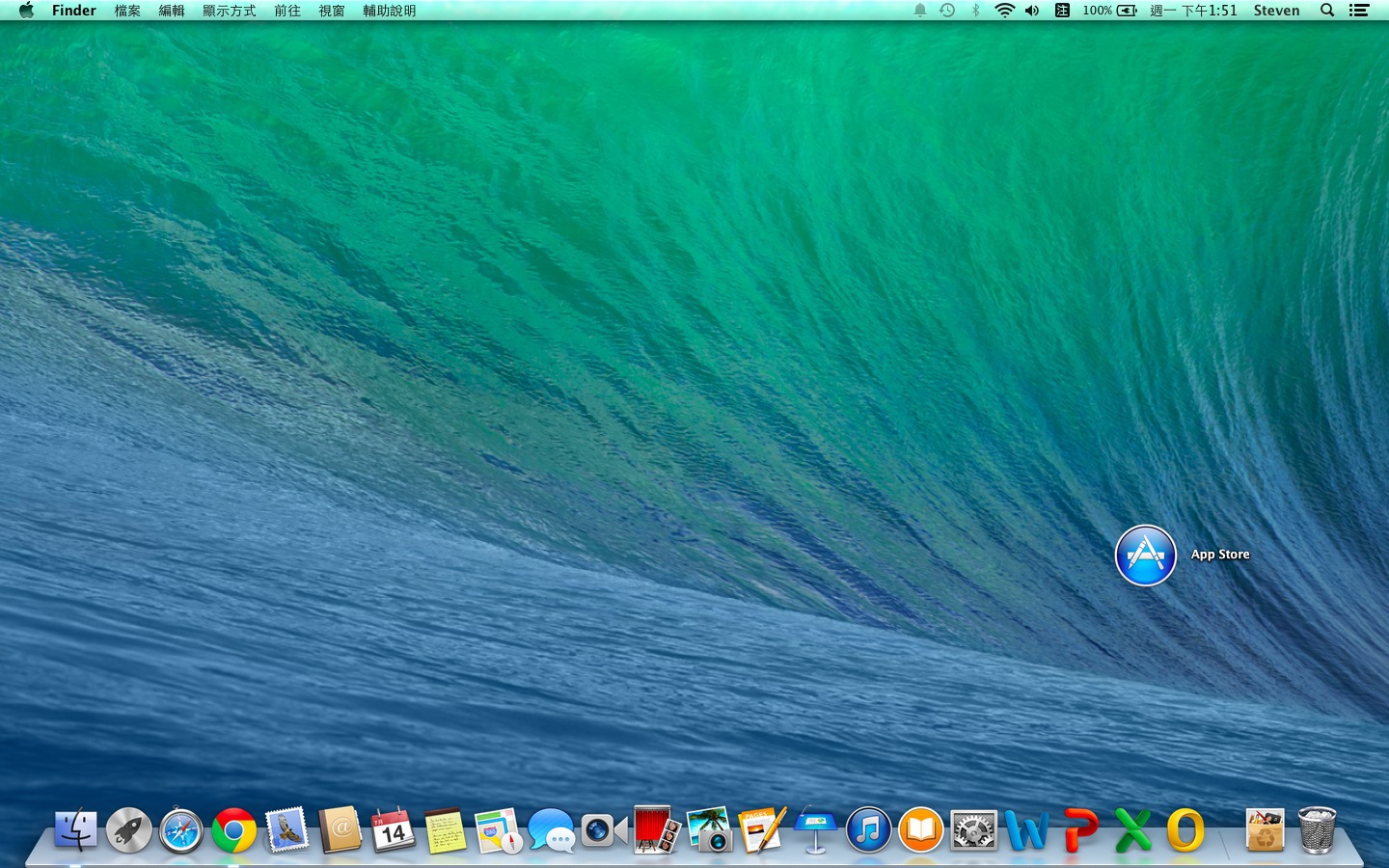Open the volume control in menu bar
Screen dimensions: 1389x868
coord(1032,11)
